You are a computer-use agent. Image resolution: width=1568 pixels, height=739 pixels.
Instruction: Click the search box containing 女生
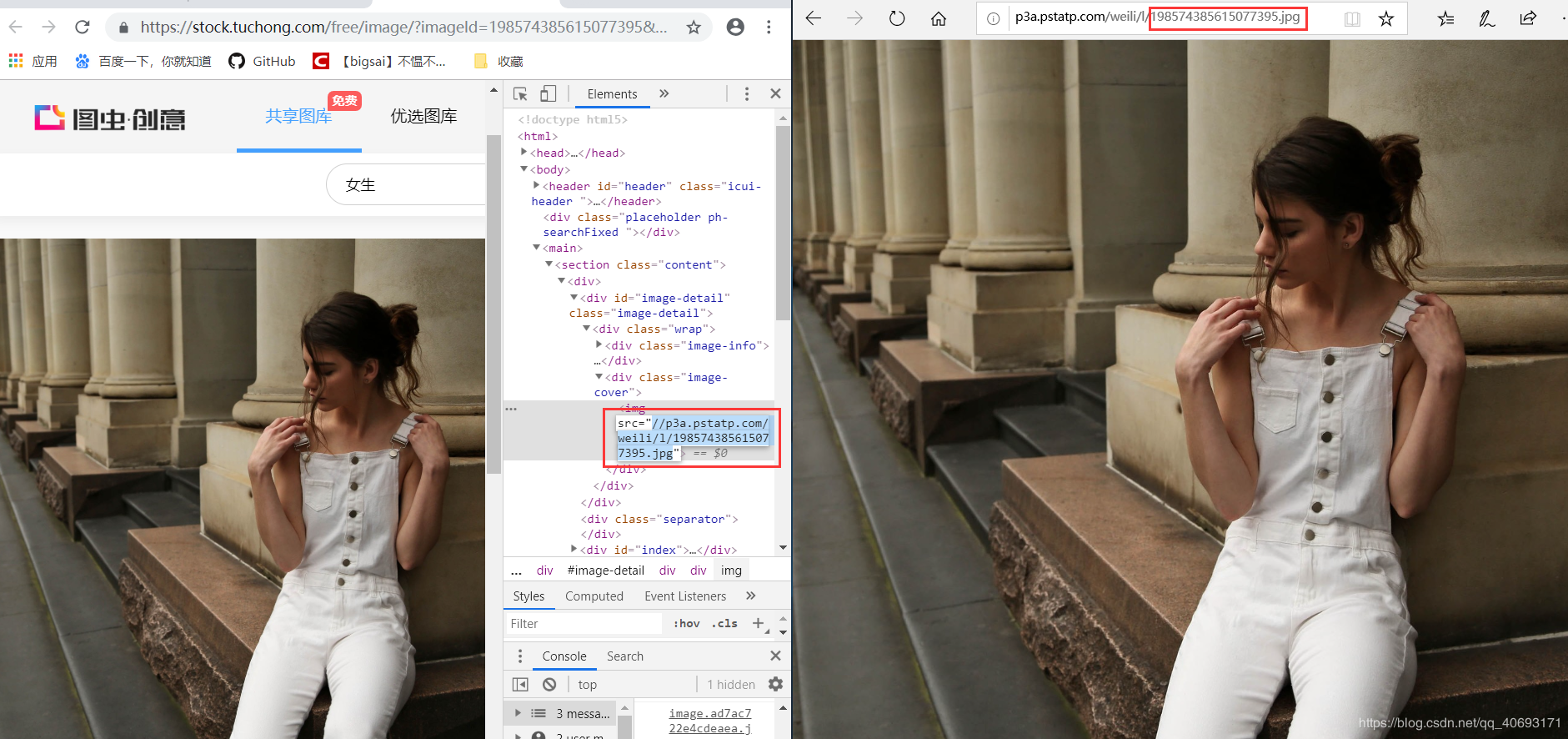coord(406,184)
